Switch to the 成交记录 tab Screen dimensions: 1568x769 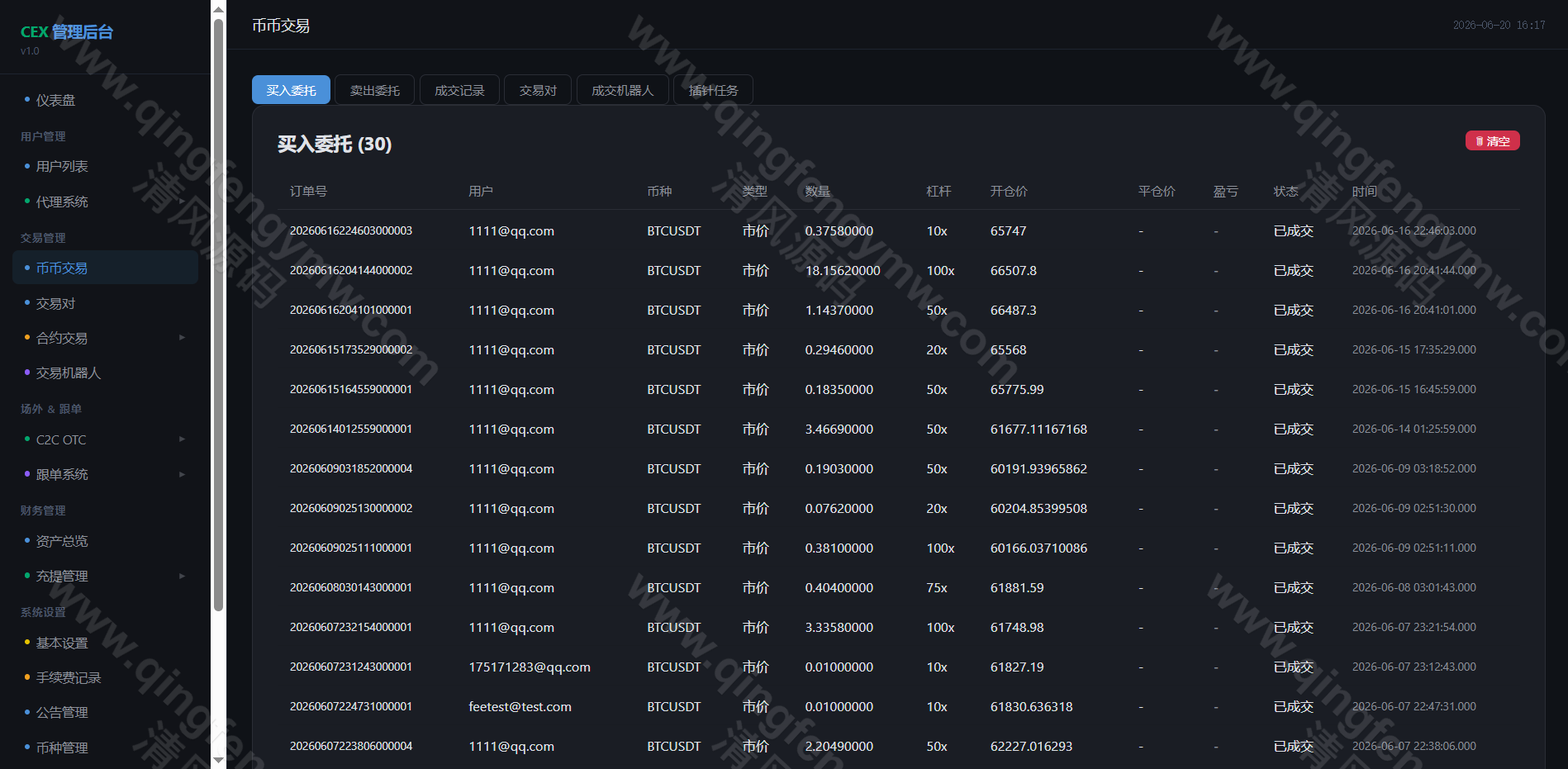[x=459, y=90]
